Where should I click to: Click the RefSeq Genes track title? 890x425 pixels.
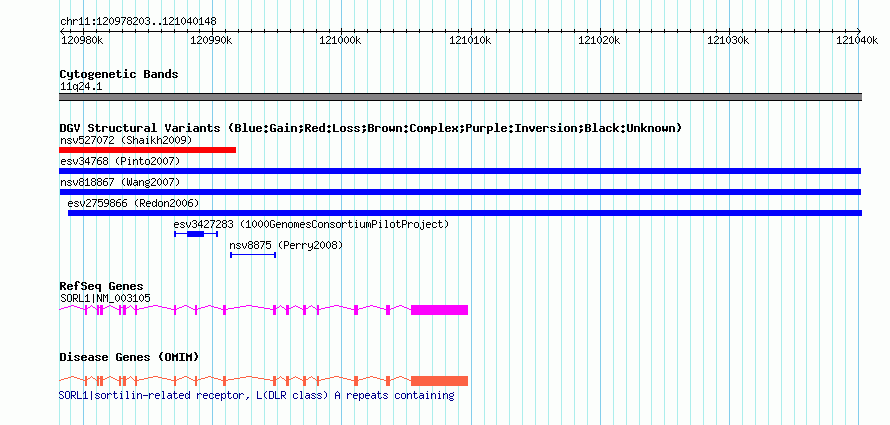[102, 286]
